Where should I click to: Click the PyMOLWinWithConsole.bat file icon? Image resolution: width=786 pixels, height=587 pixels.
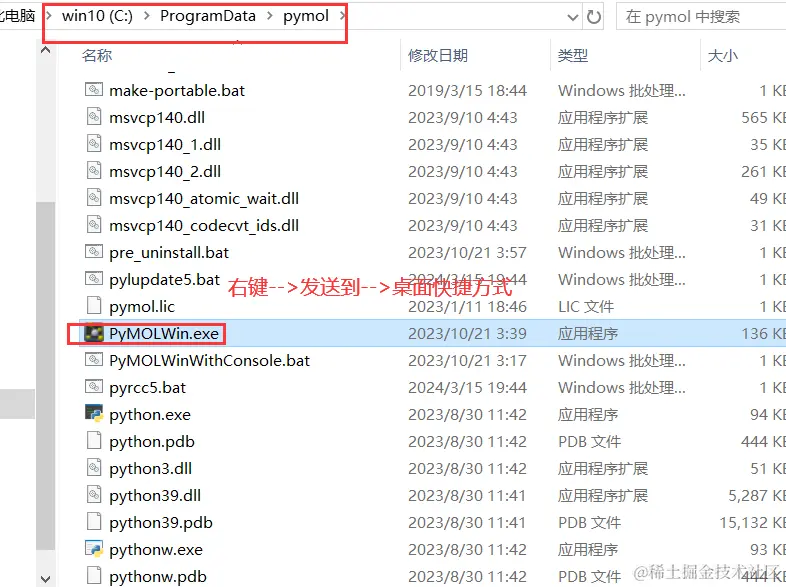tap(94, 360)
